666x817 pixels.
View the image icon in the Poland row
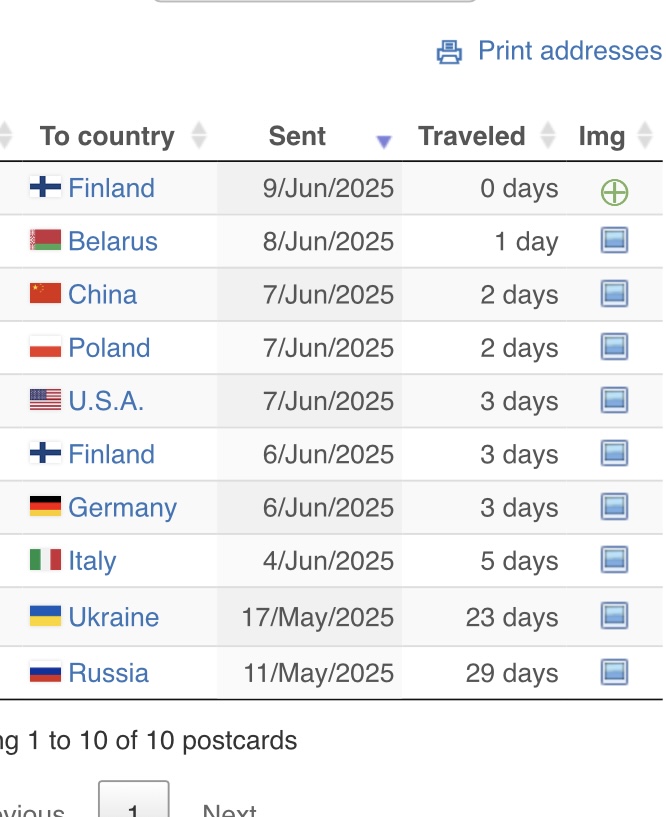tap(614, 346)
